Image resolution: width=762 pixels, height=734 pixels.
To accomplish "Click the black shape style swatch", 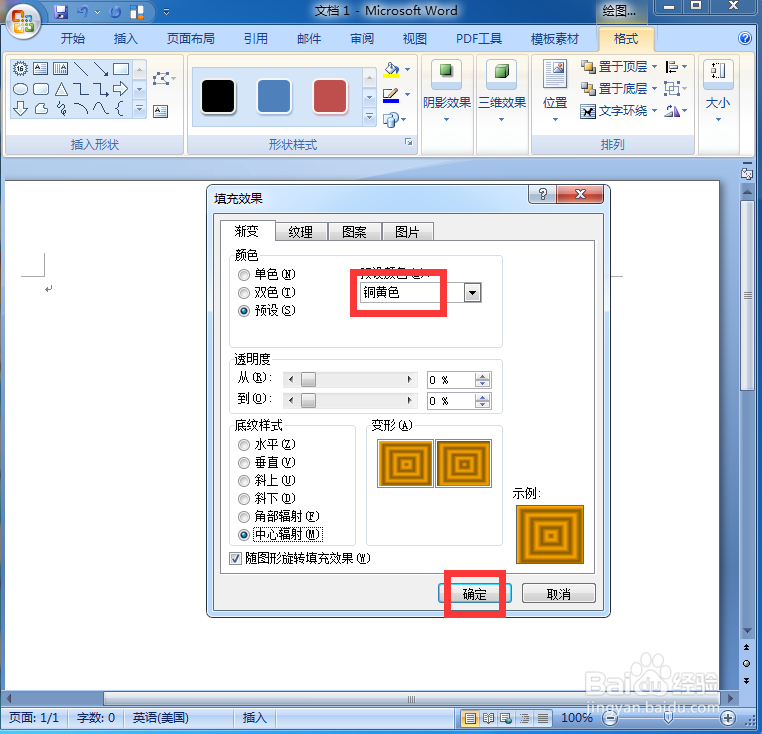I will click(218, 96).
